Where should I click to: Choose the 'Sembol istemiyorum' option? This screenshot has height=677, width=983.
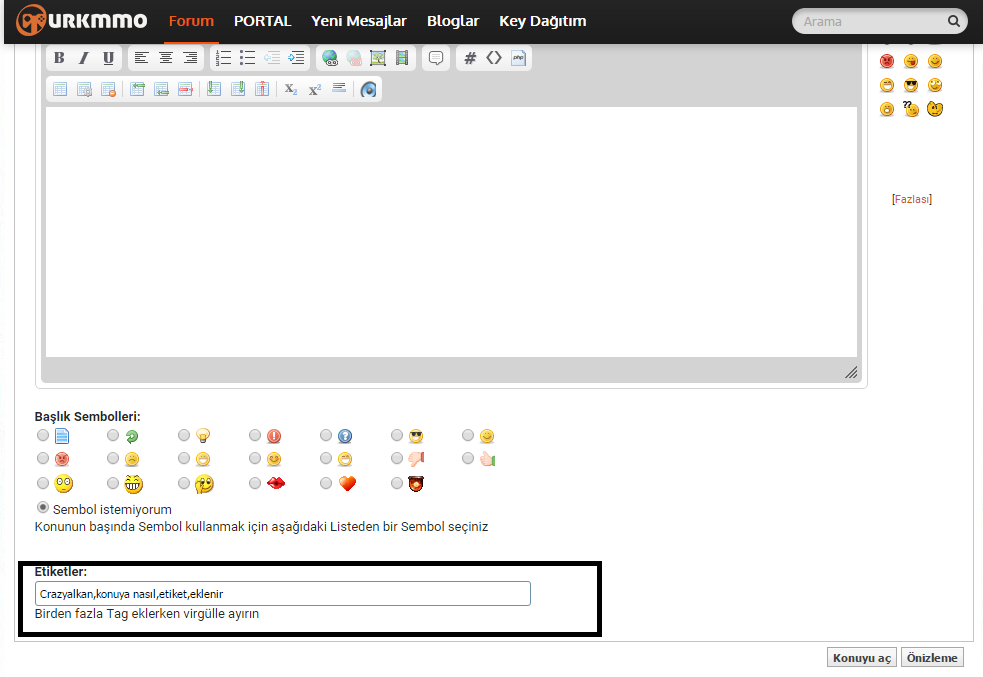[x=43, y=507]
